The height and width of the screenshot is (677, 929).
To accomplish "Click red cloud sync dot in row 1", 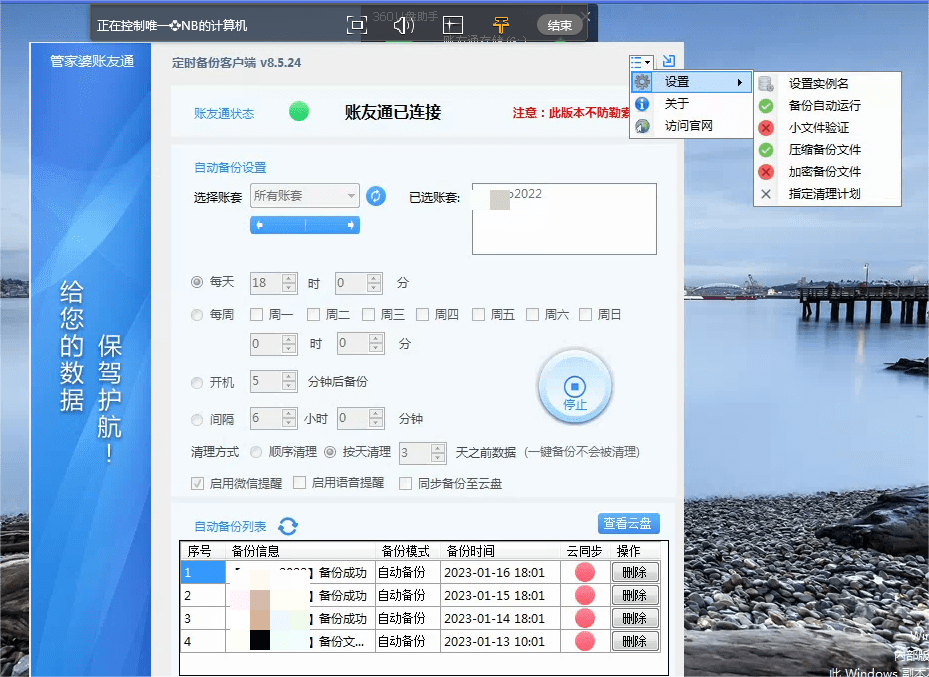I will (x=585, y=572).
